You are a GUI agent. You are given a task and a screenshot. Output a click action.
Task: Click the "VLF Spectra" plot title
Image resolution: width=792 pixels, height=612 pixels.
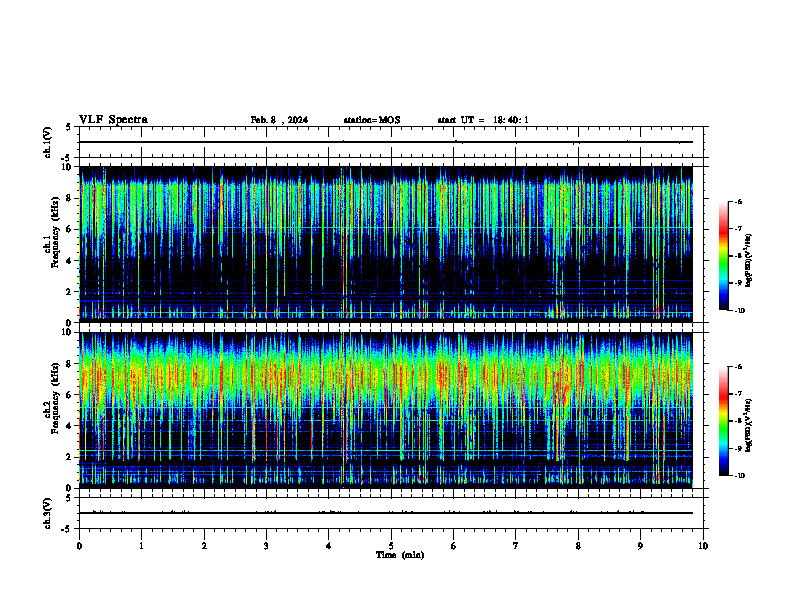pos(113,120)
